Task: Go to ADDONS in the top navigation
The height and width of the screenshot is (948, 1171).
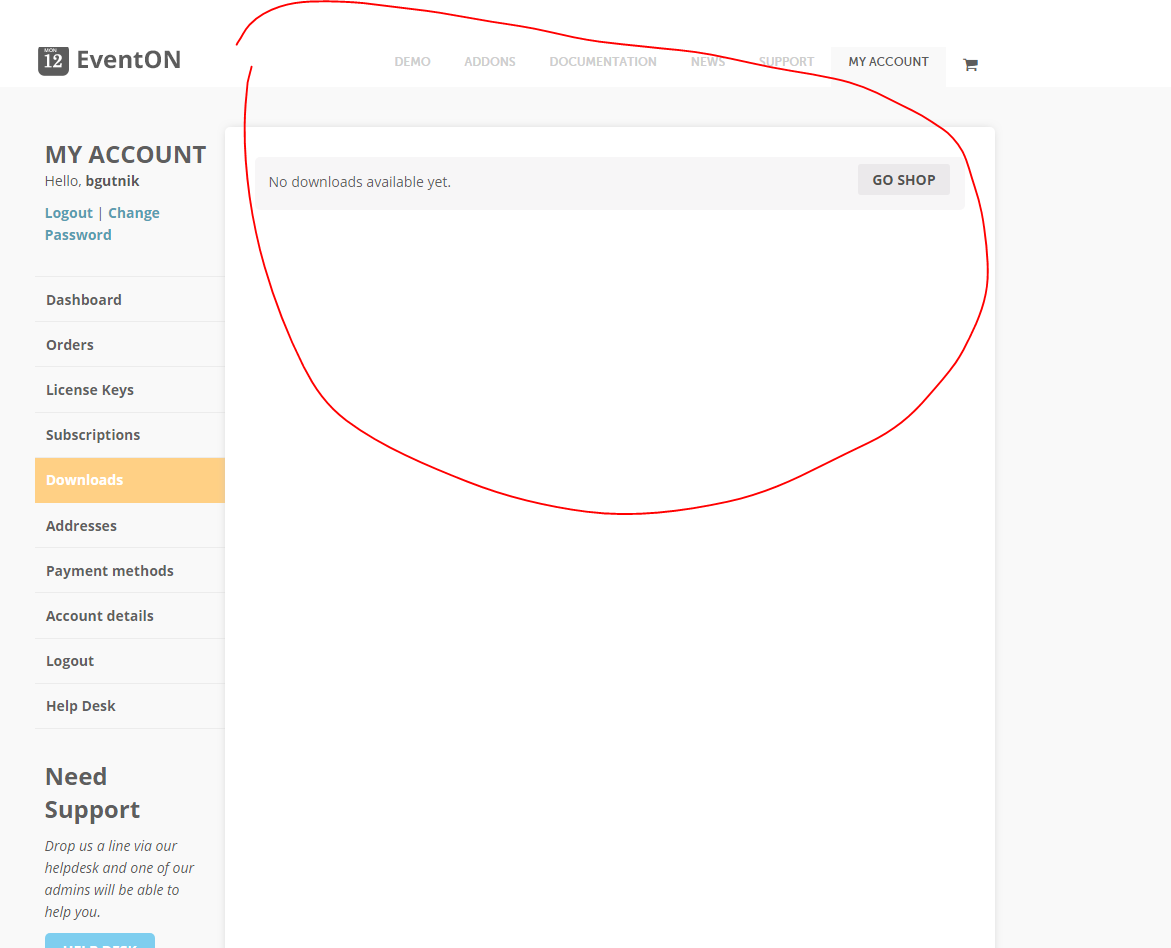Action: [490, 62]
